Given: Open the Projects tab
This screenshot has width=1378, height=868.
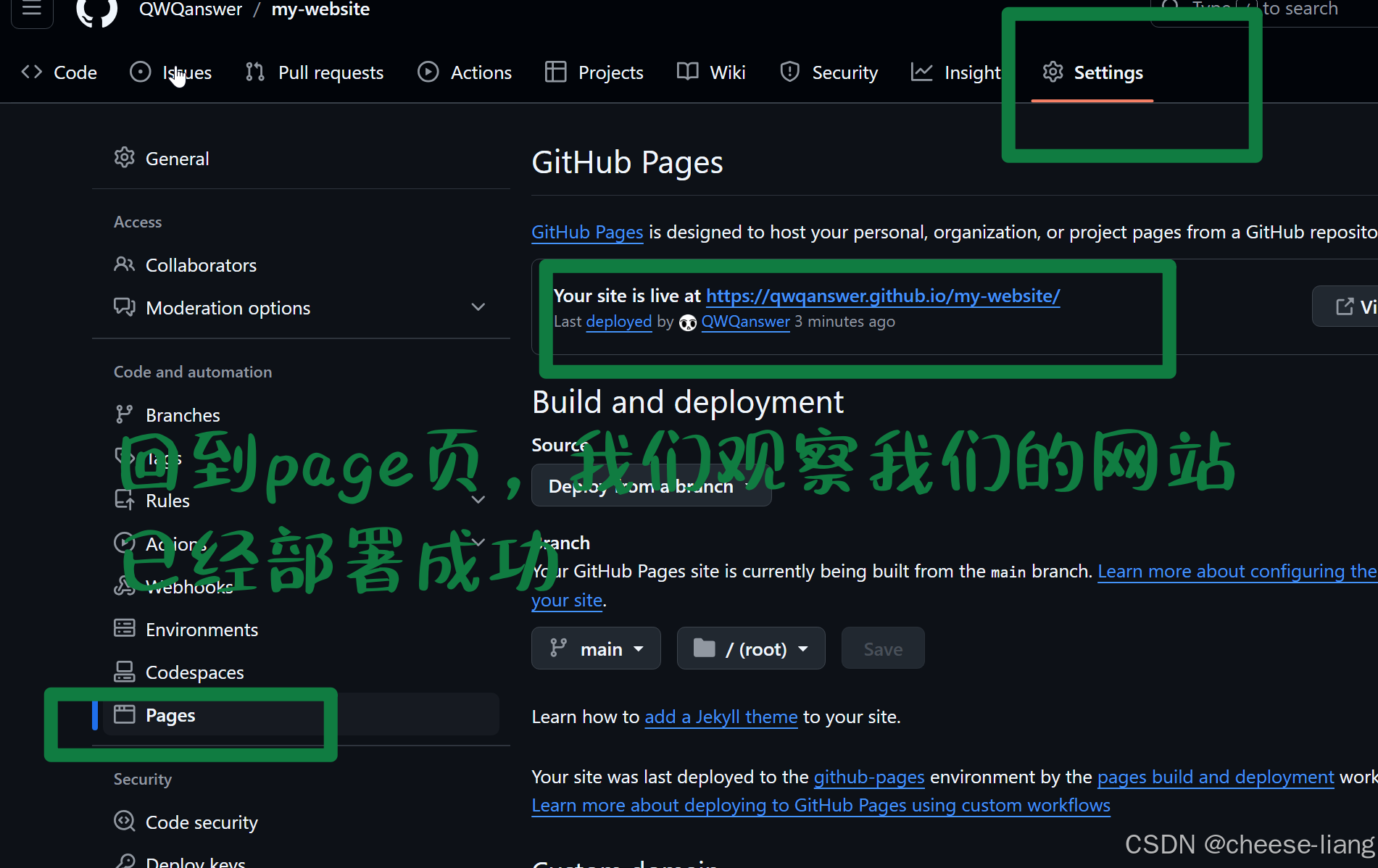Looking at the screenshot, I should point(594,72).
